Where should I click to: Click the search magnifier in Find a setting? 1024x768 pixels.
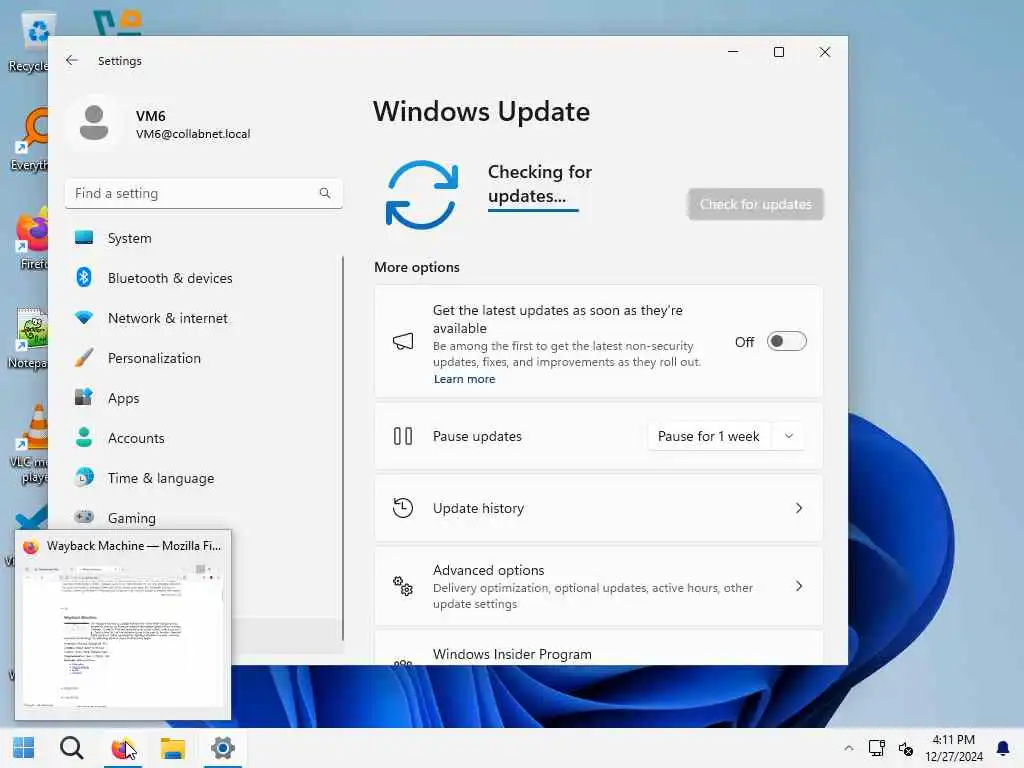[x=325, y=193]
